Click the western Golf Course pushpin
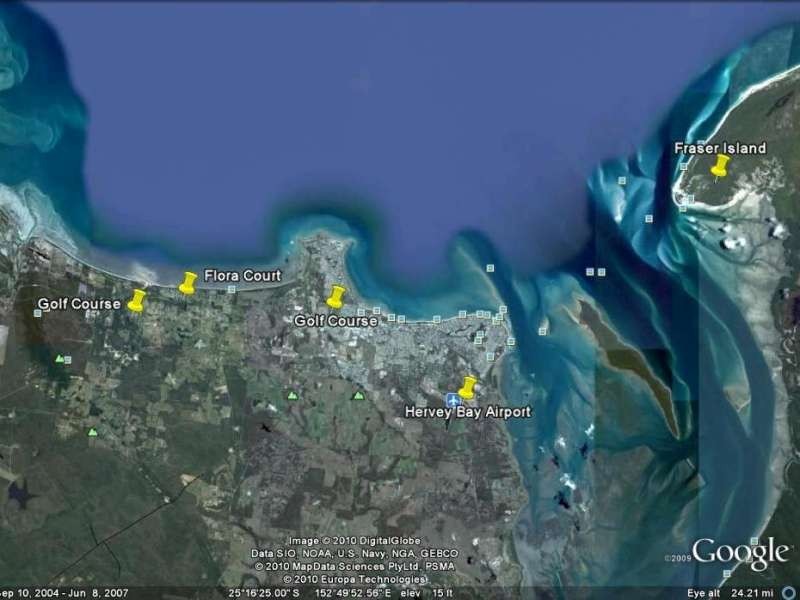 (x=137, y=299)
